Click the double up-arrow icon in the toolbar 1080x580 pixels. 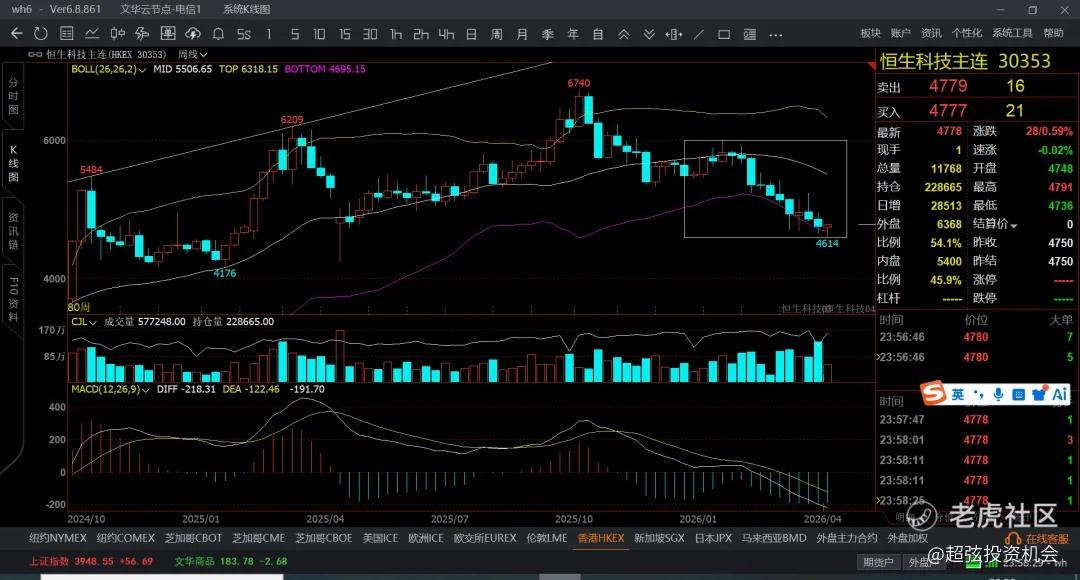point(623,34)
